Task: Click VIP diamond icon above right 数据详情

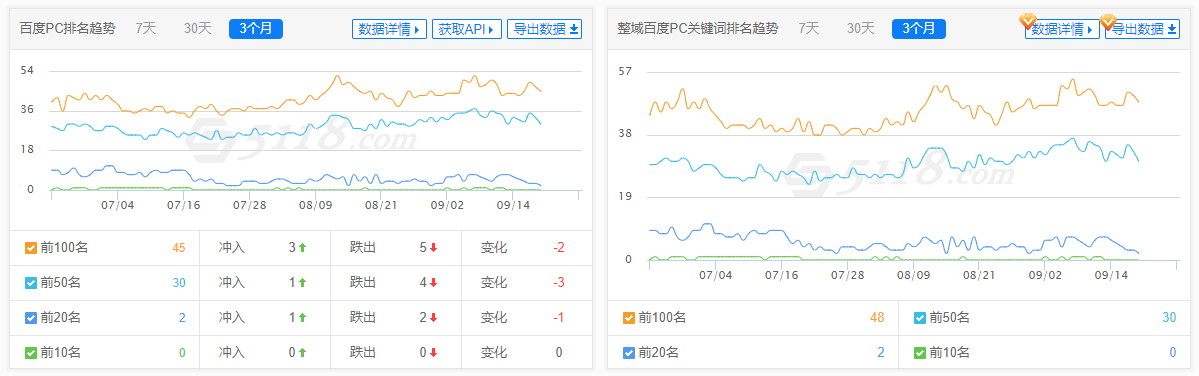Action: [1028, 21]
